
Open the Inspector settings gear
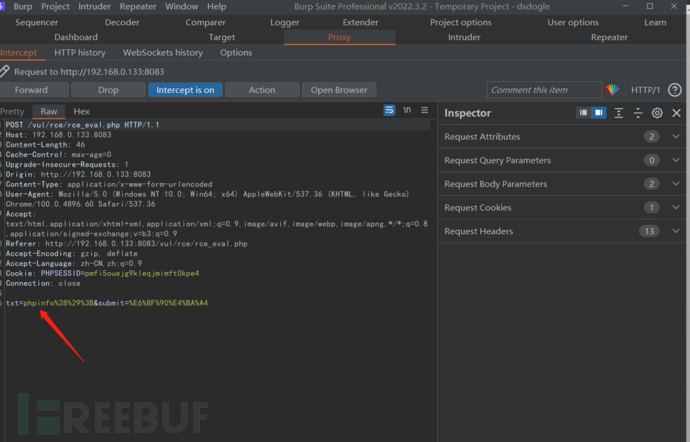[657, 113]
